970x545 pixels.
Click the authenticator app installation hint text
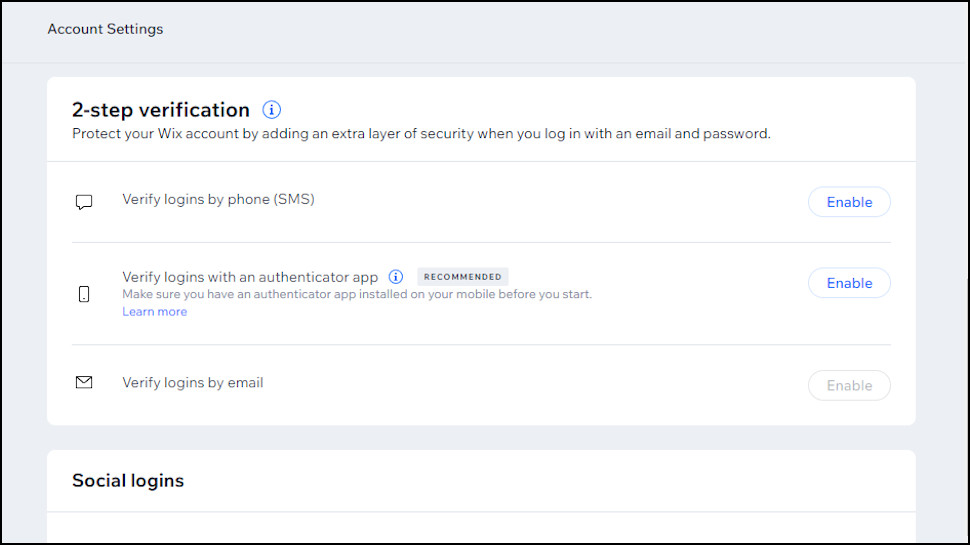point(357,295)
